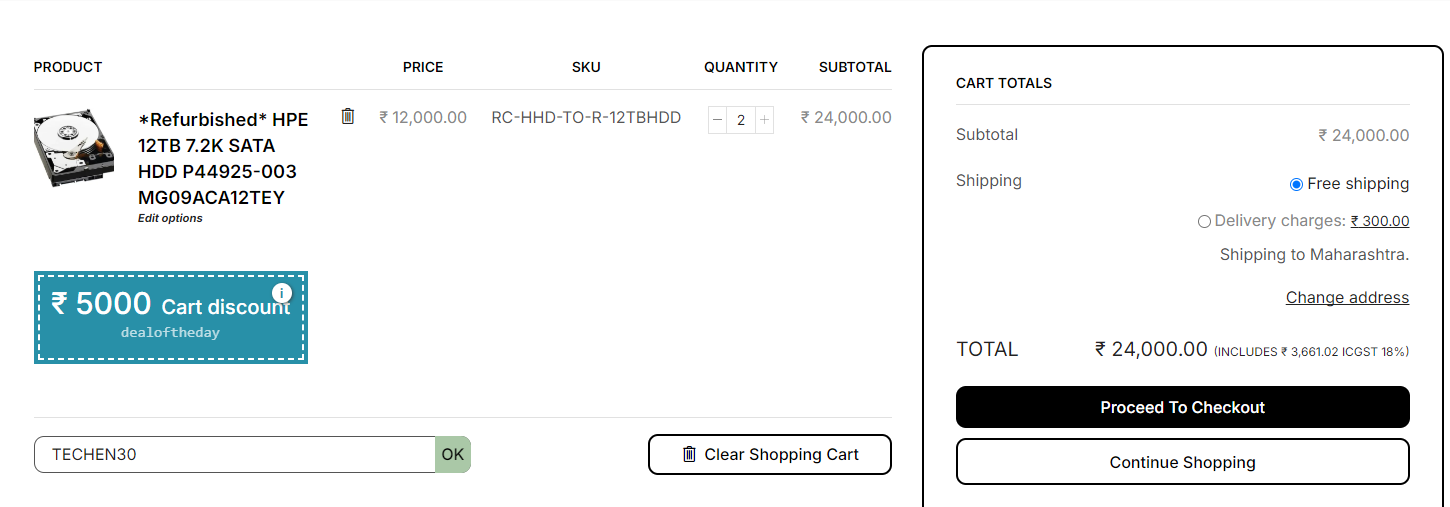The image size is (1450, 507).
Task: Click the dealoftheday cart discount coupon
Action: click(170, 318)
